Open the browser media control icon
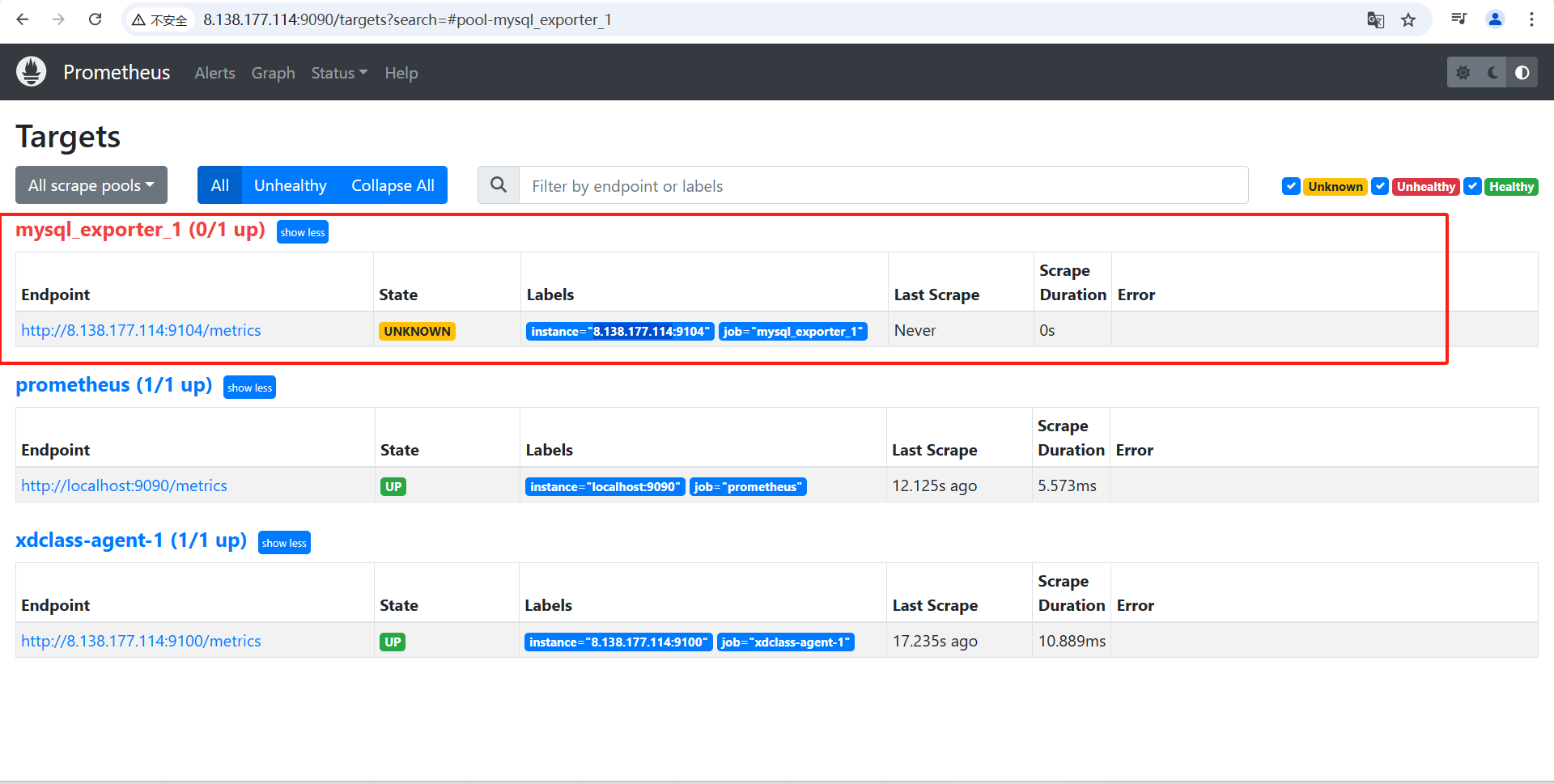The image size is (1554, 784). pos(1459,19)
